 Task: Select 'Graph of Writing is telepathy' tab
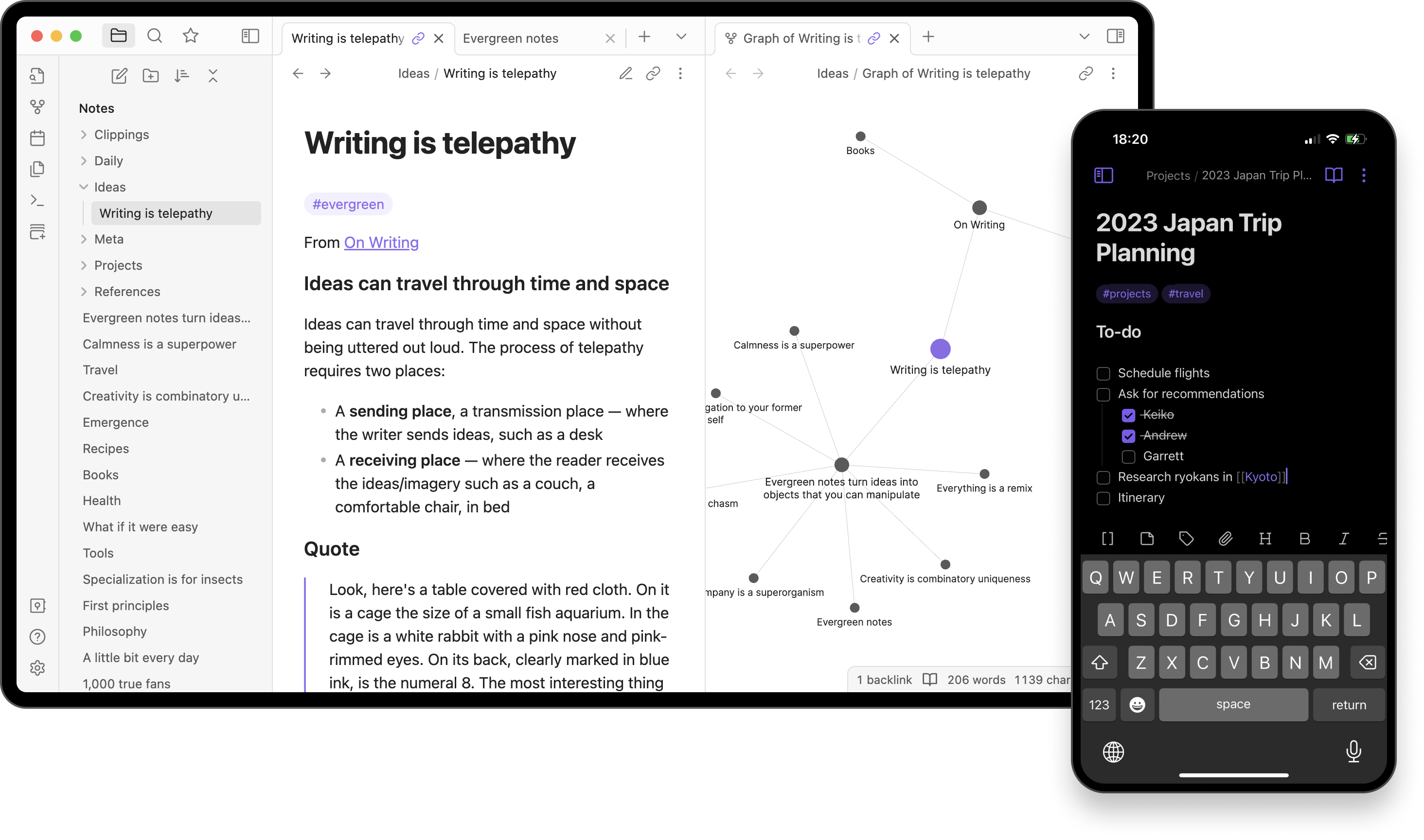coord(800,37)
